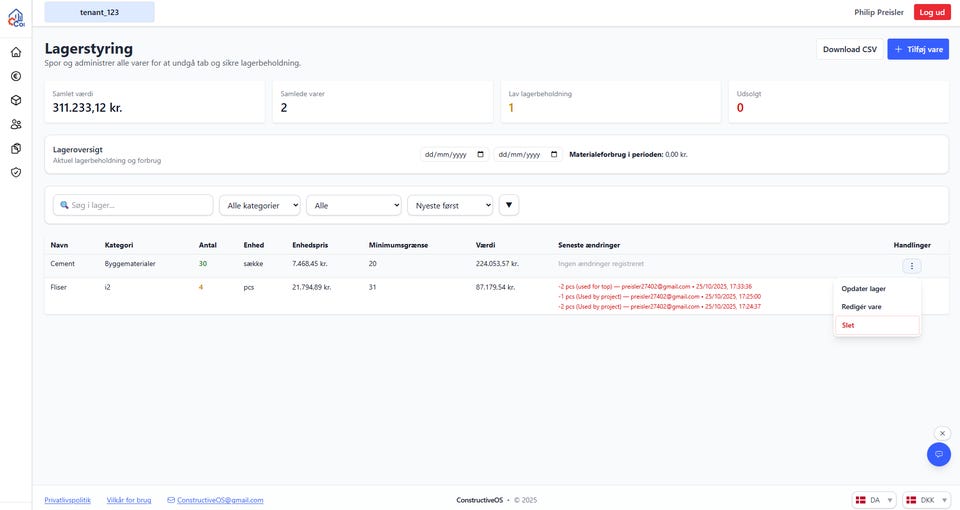This screenshot has width=960, height=510.
Task: Expand the 'Alle kategorier' dropdown
Action: tap(260, 205)
